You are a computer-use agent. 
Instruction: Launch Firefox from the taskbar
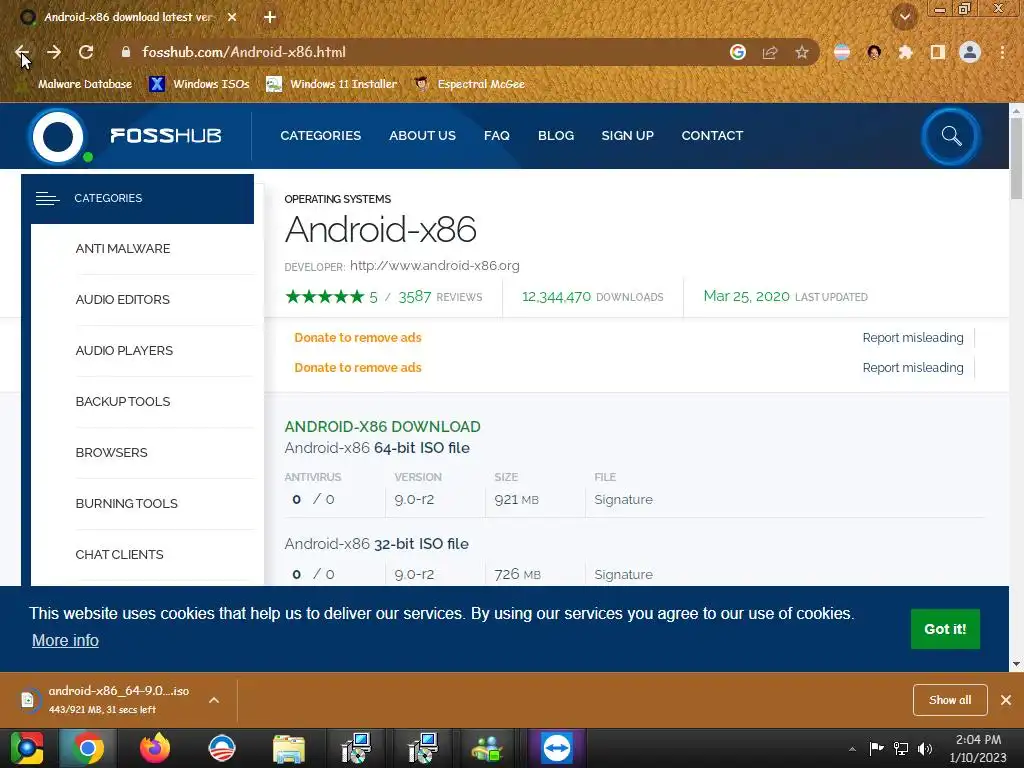tap(155, 748)
